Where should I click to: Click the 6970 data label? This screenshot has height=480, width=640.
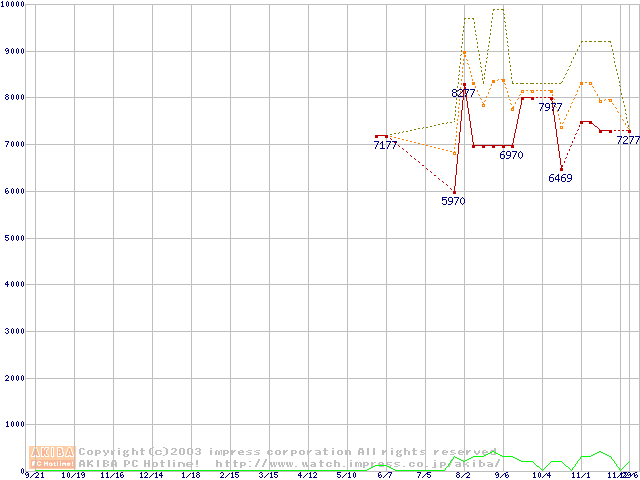511,156
